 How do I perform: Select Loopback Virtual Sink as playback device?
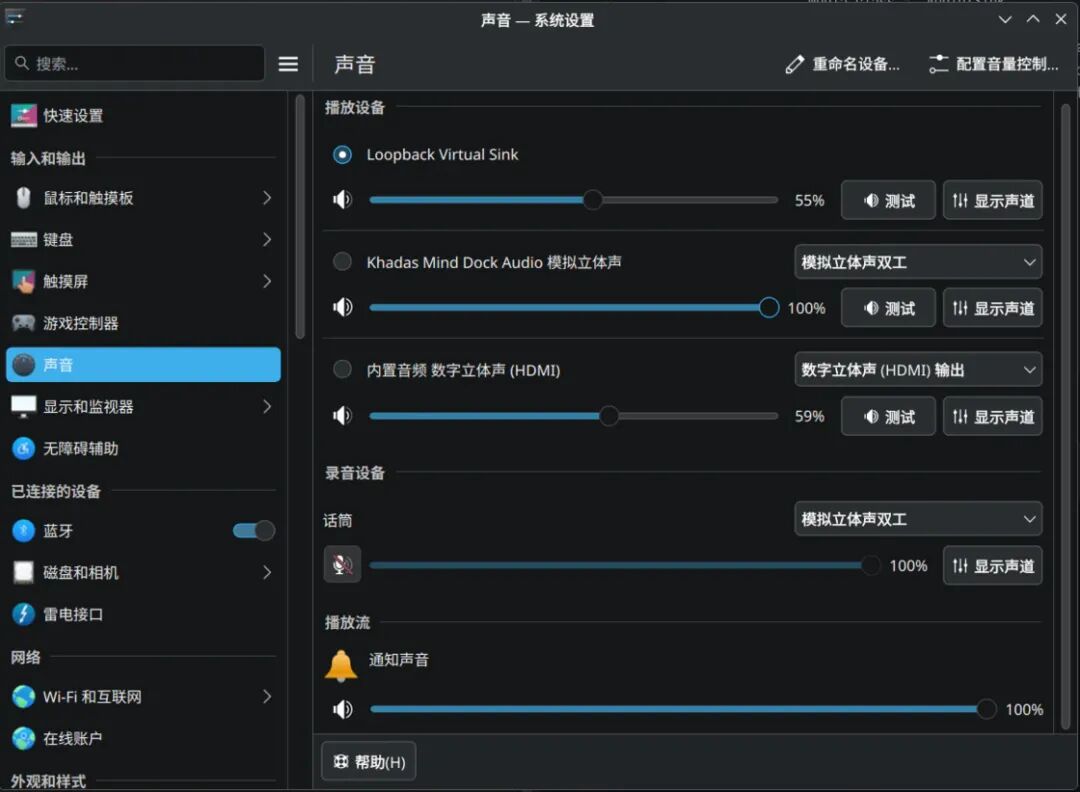tap(342, 154)
